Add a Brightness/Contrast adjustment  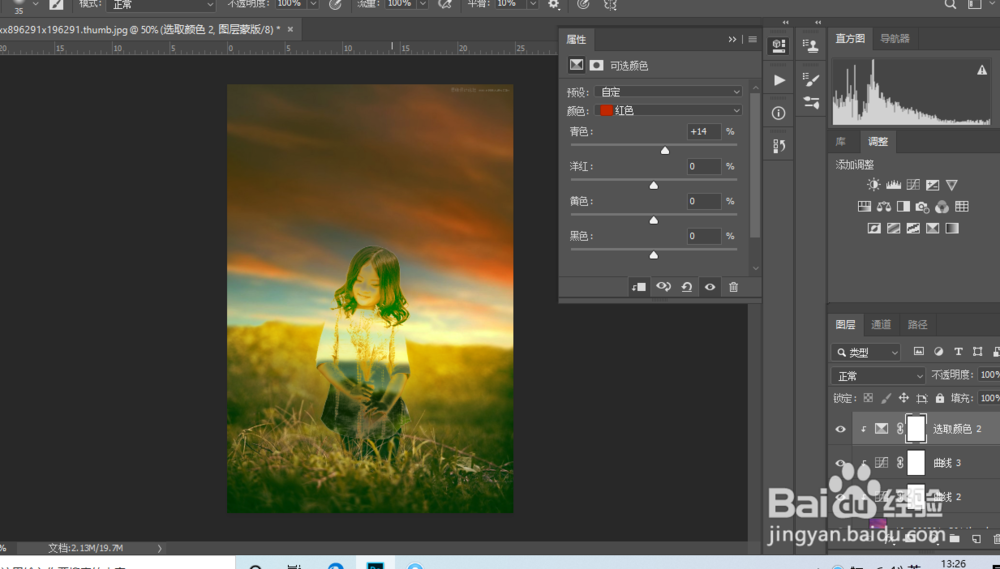873,185
